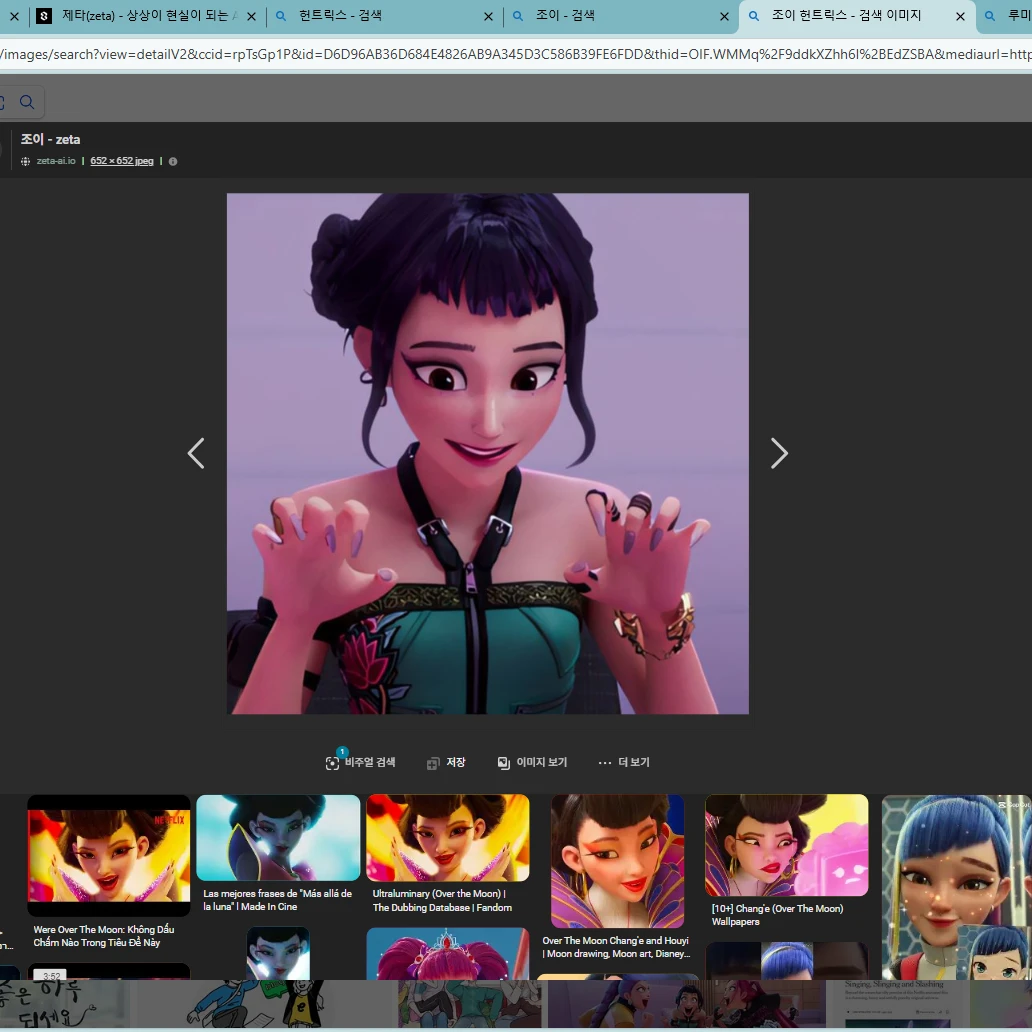Open the Las mejores frases de Más allá thumbnail
Viewport: 1032px width, 1032px height.
[x=278, y=837]
